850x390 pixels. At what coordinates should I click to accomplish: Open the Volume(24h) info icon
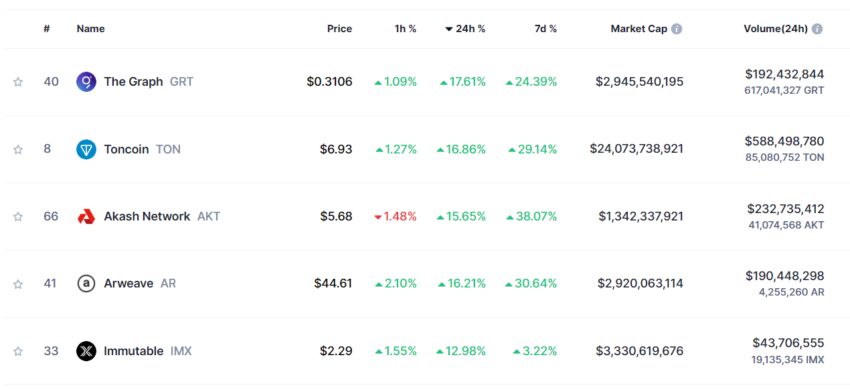(817, 29)
